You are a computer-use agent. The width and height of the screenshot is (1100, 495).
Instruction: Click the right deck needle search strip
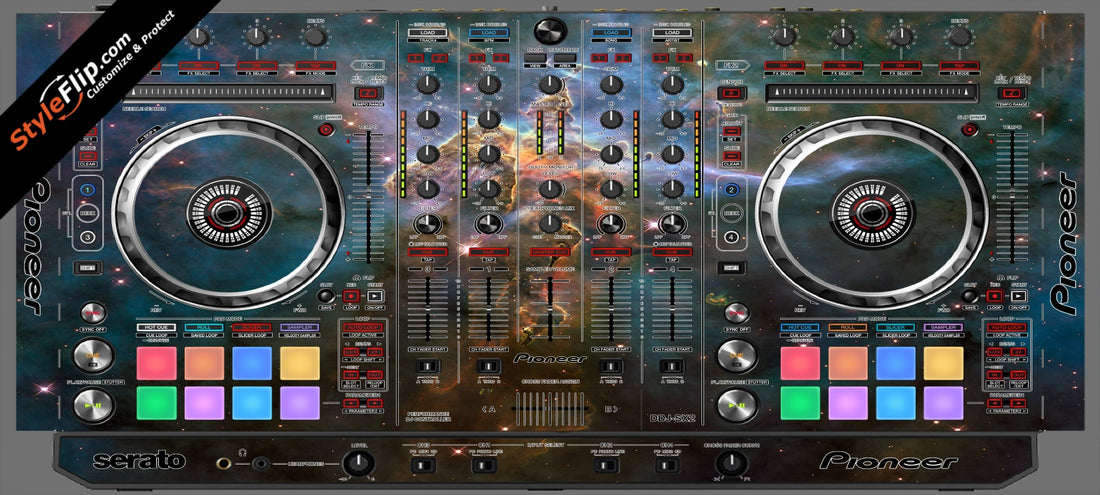pos(871,93)
